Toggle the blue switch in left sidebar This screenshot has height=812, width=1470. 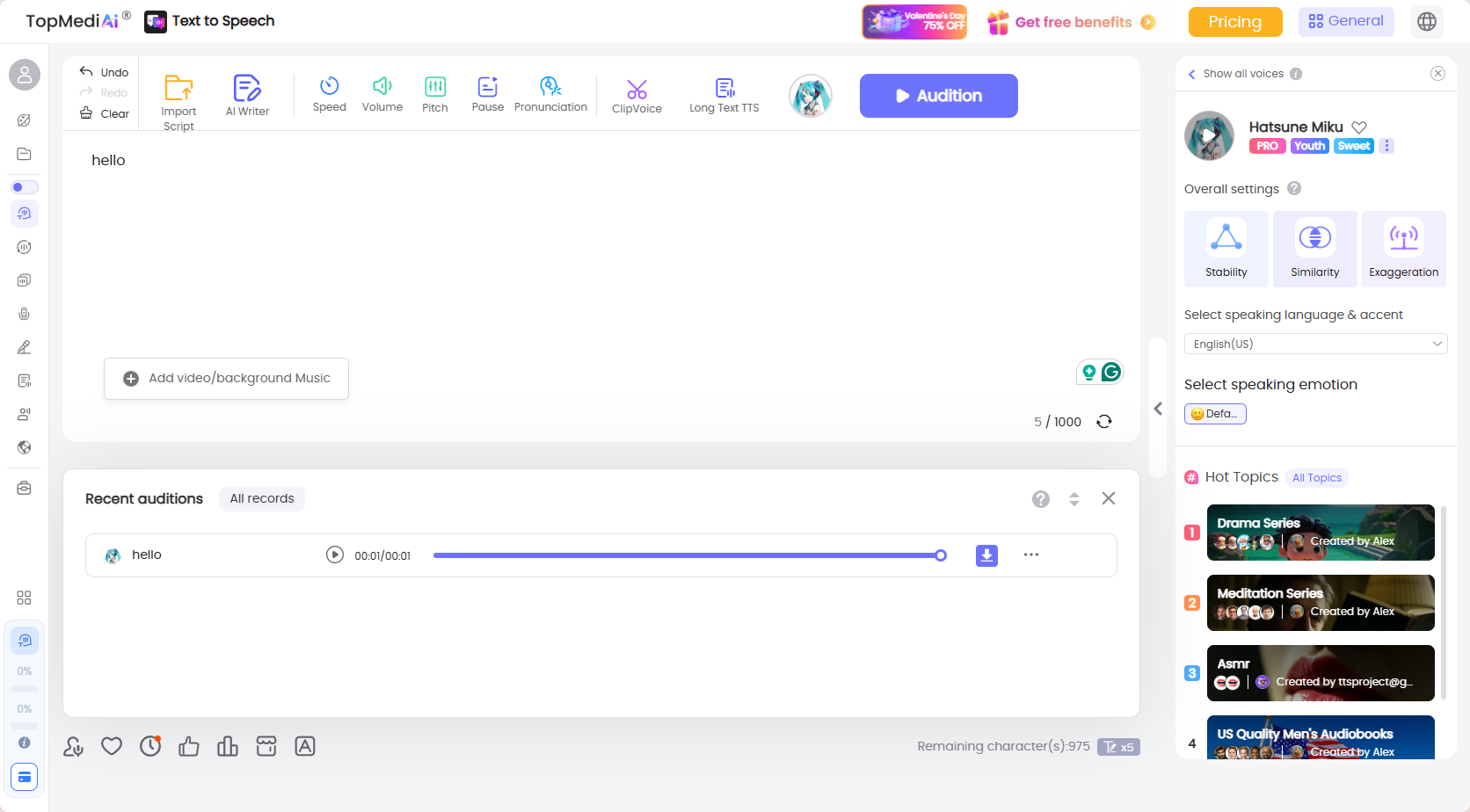(25, 187)
